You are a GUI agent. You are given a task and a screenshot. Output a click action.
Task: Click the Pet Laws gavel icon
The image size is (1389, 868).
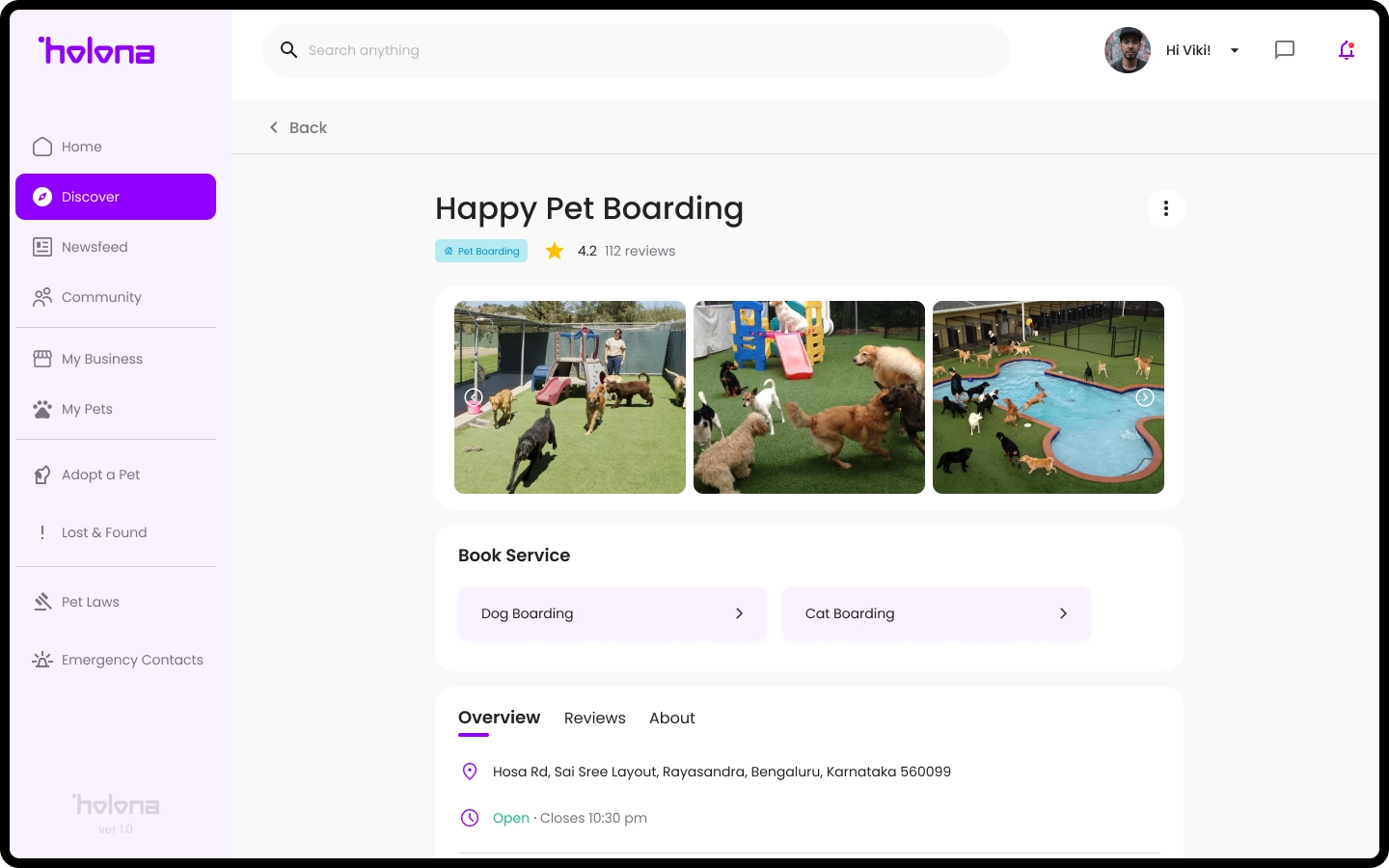click(x=42, y=602)
